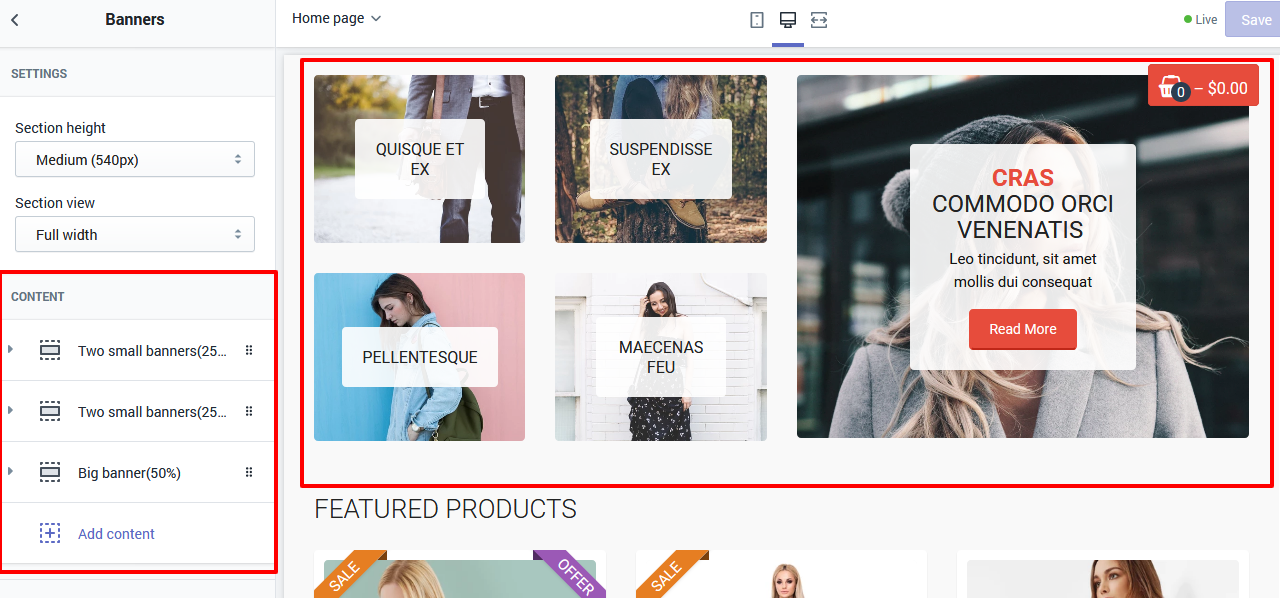The width and height of the screenshot is (1280, 598).
Task: Open the Section view dropdown
Action: pyautogui.click(x=135, y=234)
